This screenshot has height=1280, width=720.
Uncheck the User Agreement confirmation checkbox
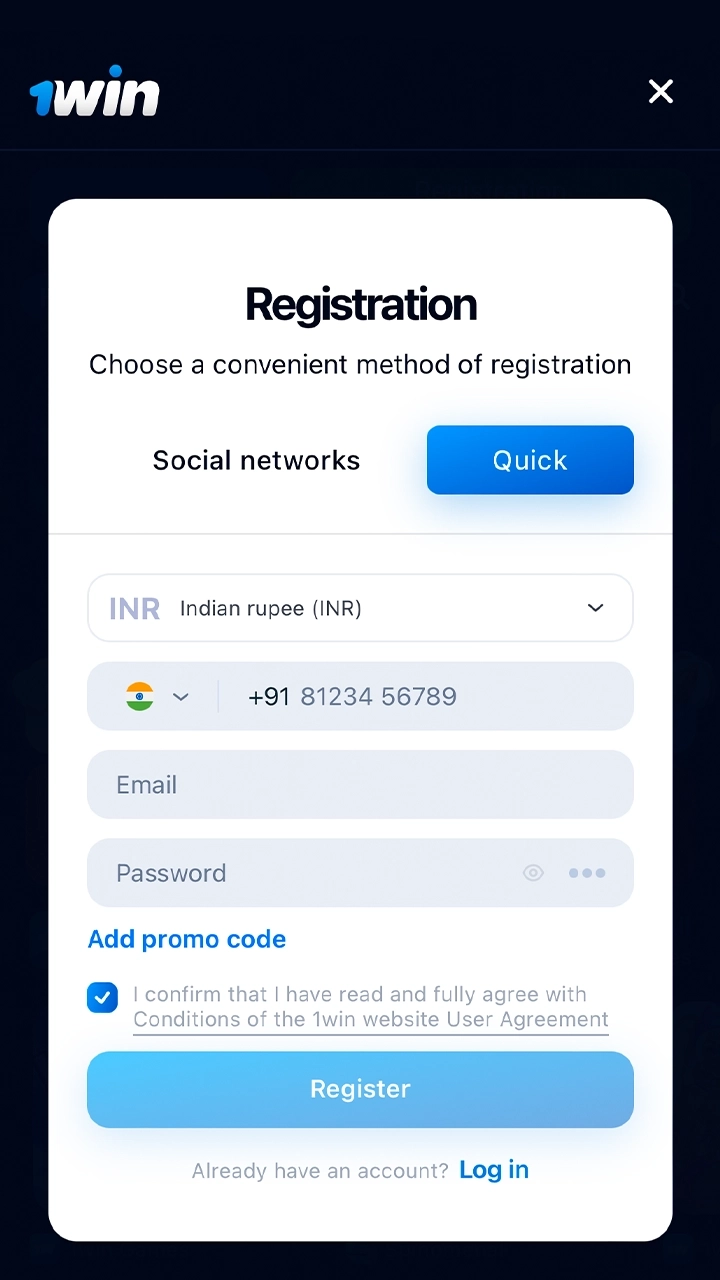(102, 997)
